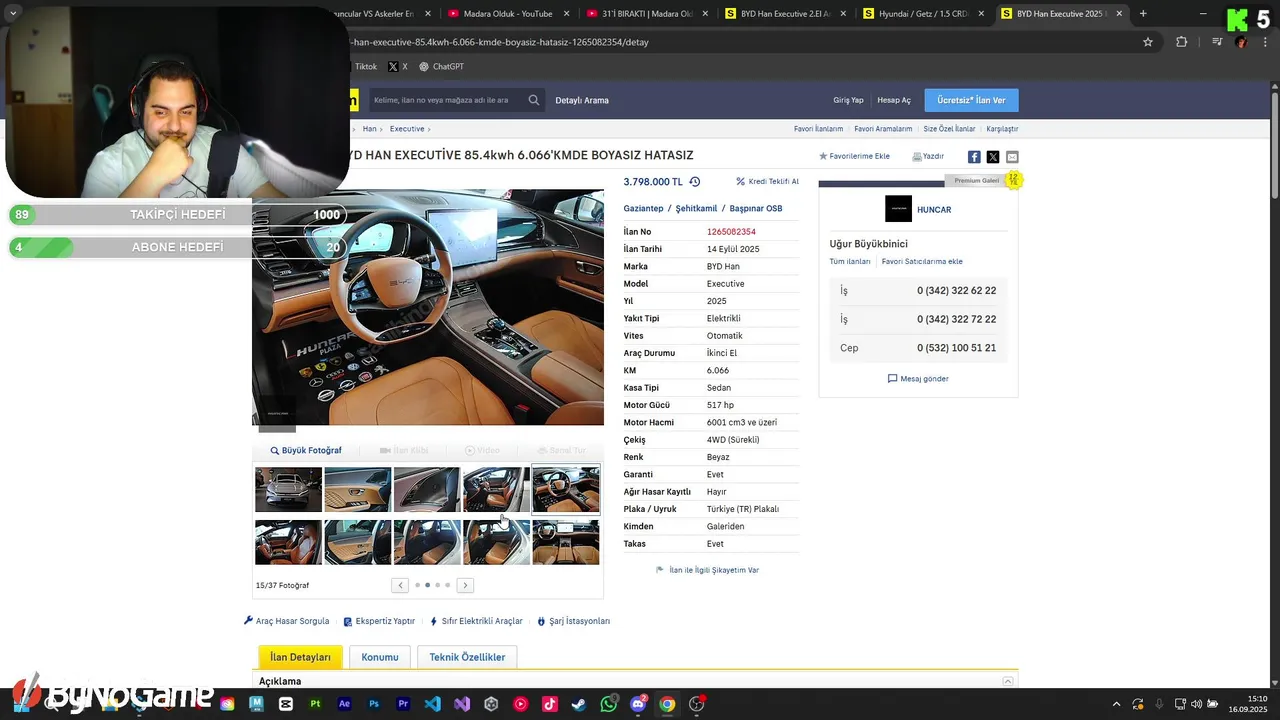
Task: Open the new tab plus button
Action: tap(1143, 14)
